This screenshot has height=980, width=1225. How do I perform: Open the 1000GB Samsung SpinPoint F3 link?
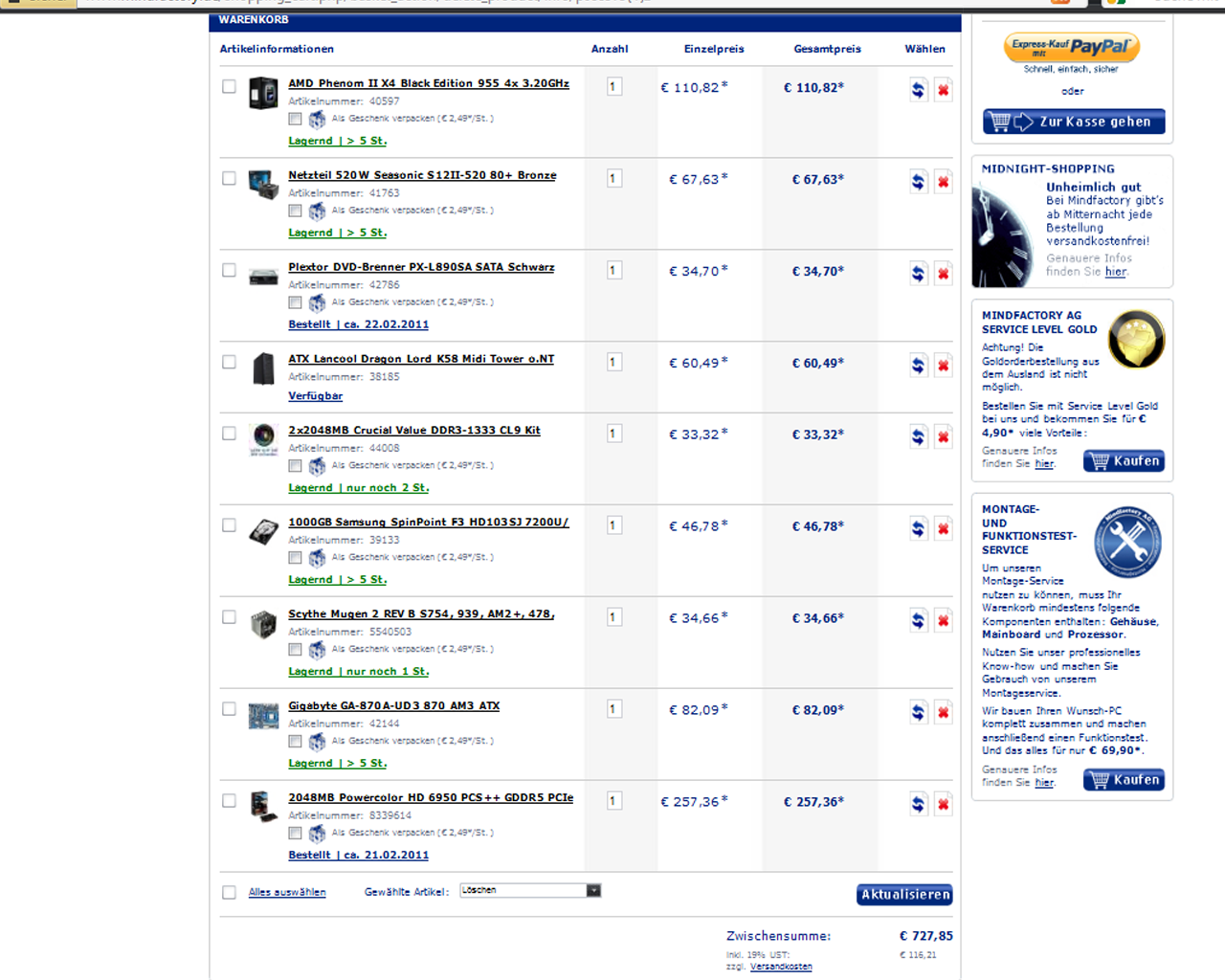pos(429,523)
